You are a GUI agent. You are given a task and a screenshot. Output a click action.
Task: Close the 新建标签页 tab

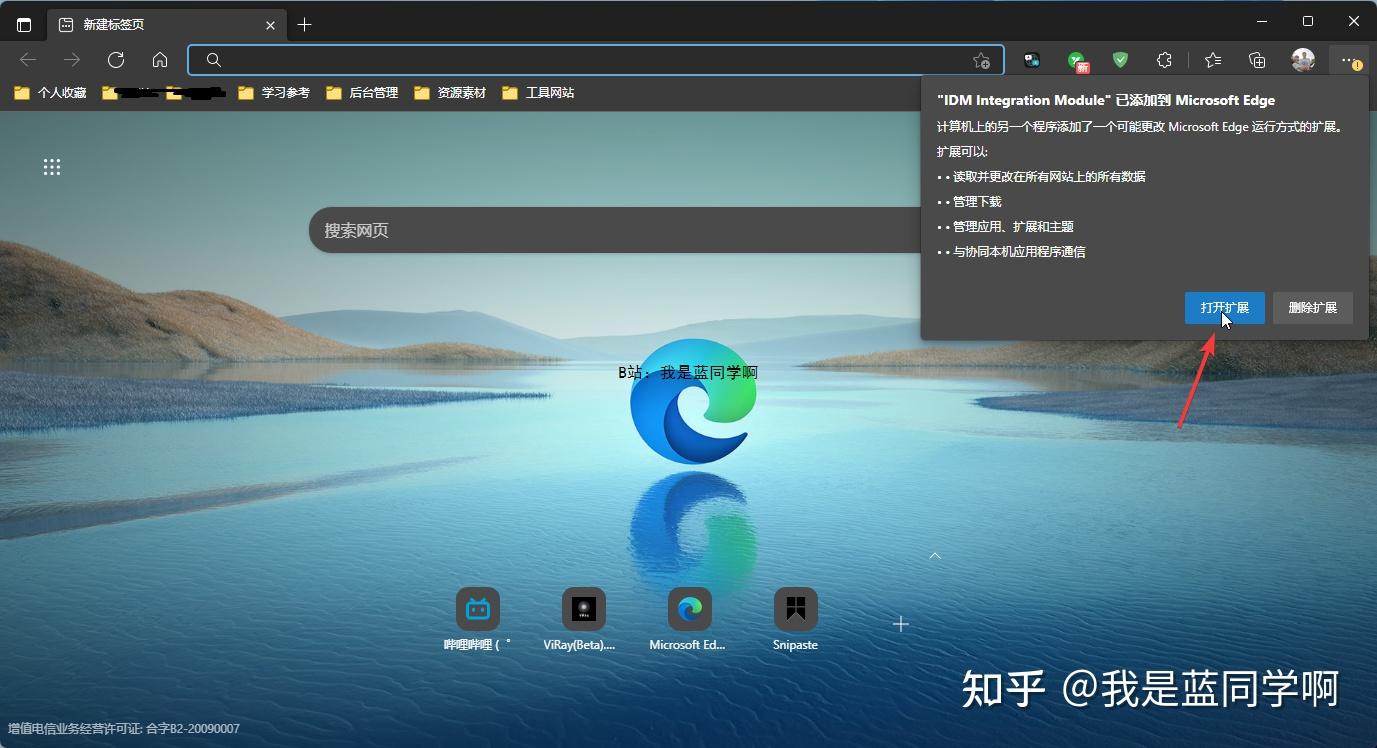(x=271, y=24)
